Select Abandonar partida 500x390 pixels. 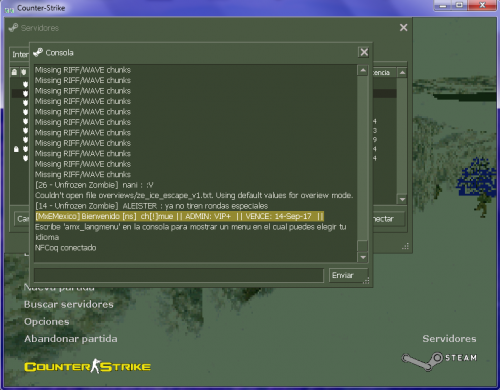tap(71, 339)
